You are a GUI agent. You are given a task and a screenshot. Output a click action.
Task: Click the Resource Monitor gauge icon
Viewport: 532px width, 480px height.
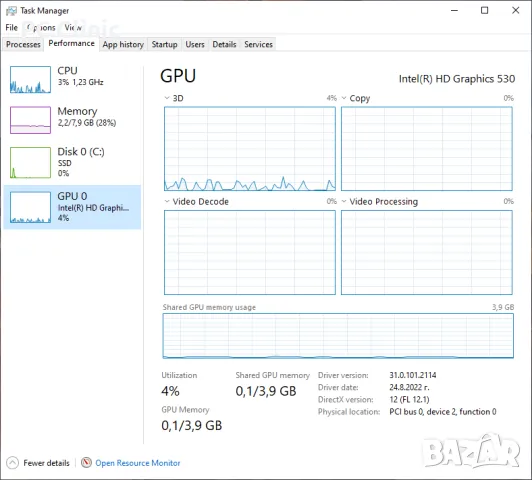(86, 462)
